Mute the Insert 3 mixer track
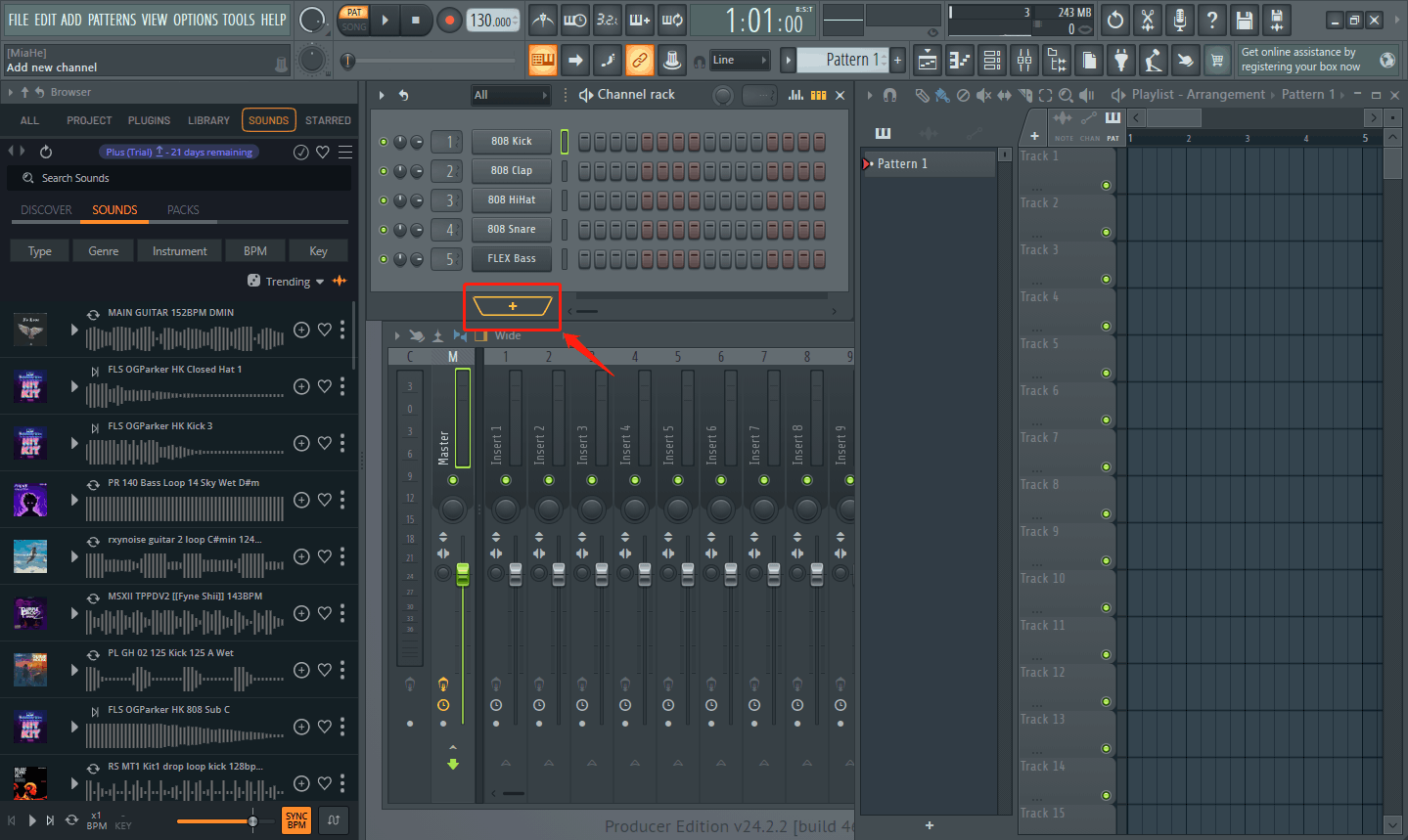 pyautogui.click(x=592, y=480)
